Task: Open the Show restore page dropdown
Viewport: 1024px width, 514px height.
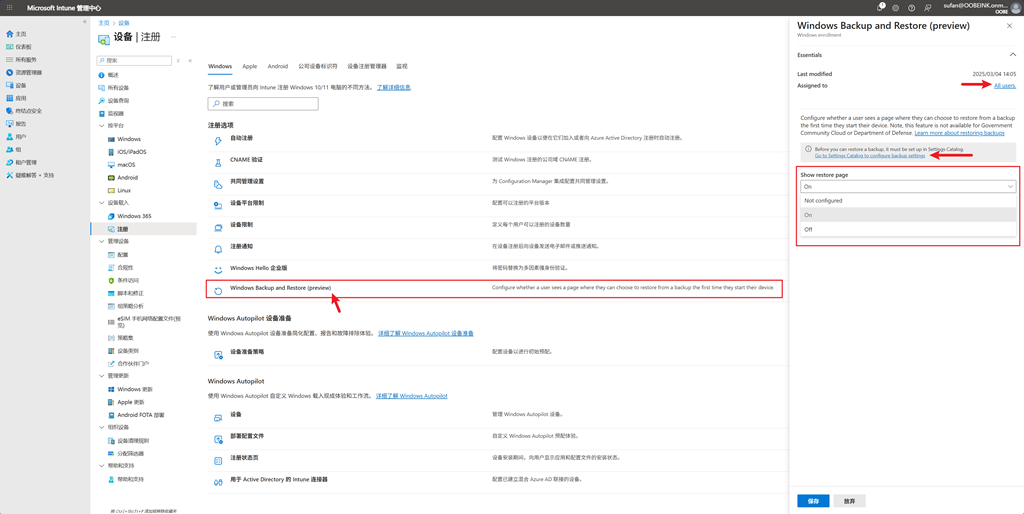Action: (x=908, y=187)
